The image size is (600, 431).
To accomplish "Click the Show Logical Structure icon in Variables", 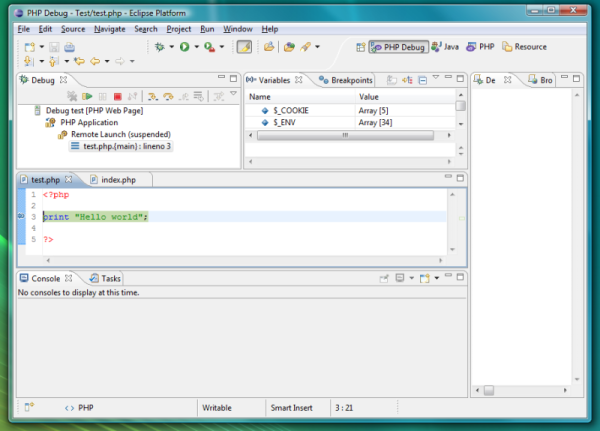I will 407,80.
